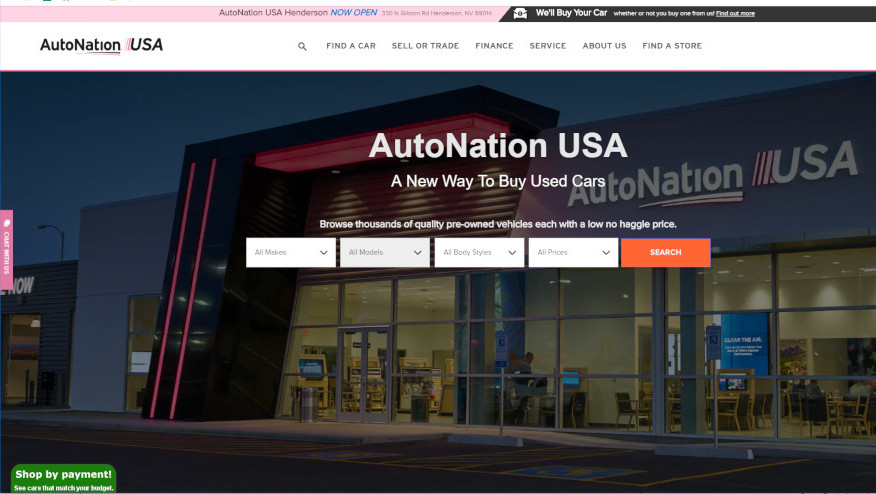Click the green Shop by payment button
This screenshot has width=876, height=494.
point(64,479)
